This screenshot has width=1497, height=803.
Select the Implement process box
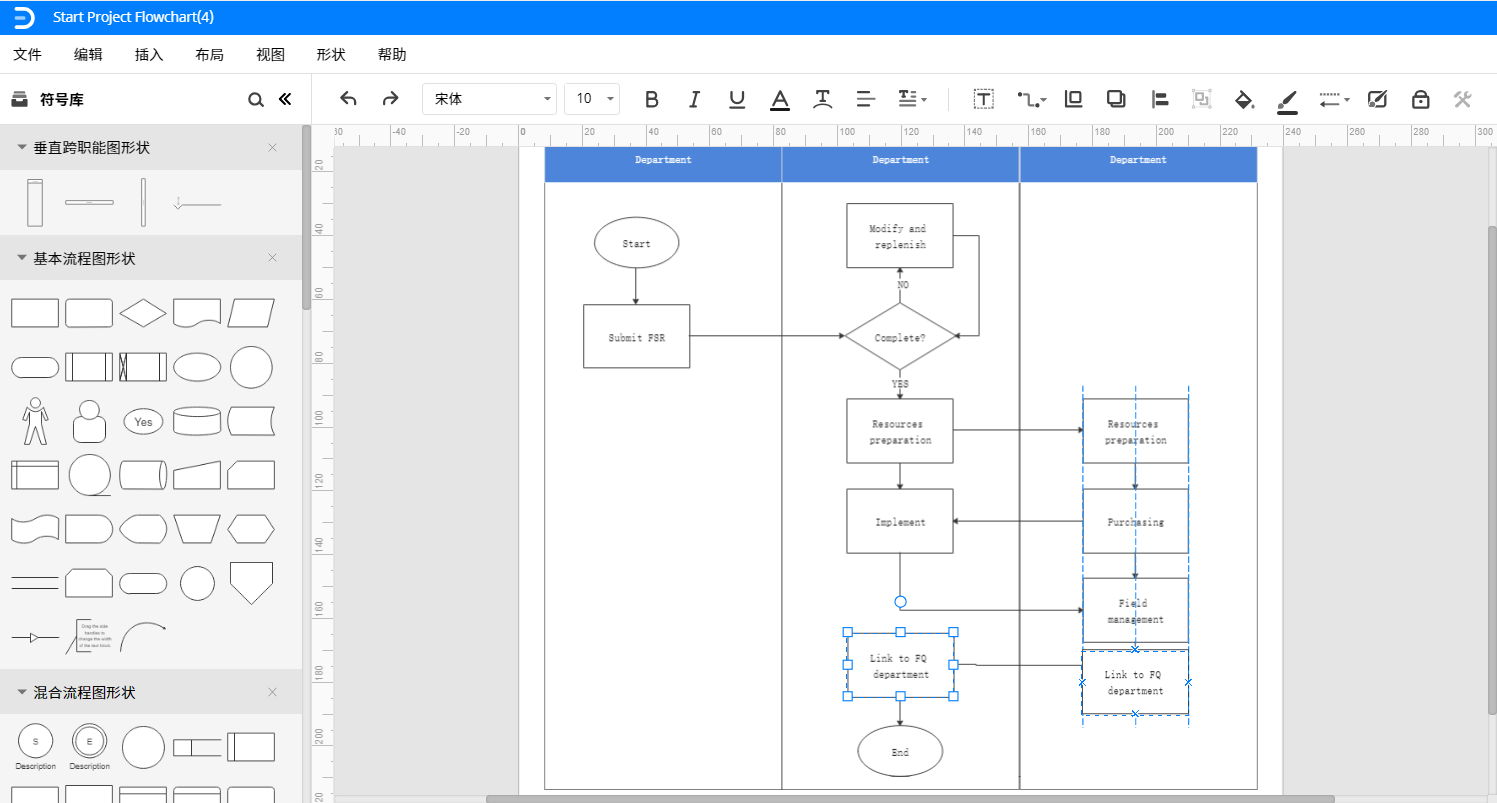pyautogui.click(x=900, y=521)
